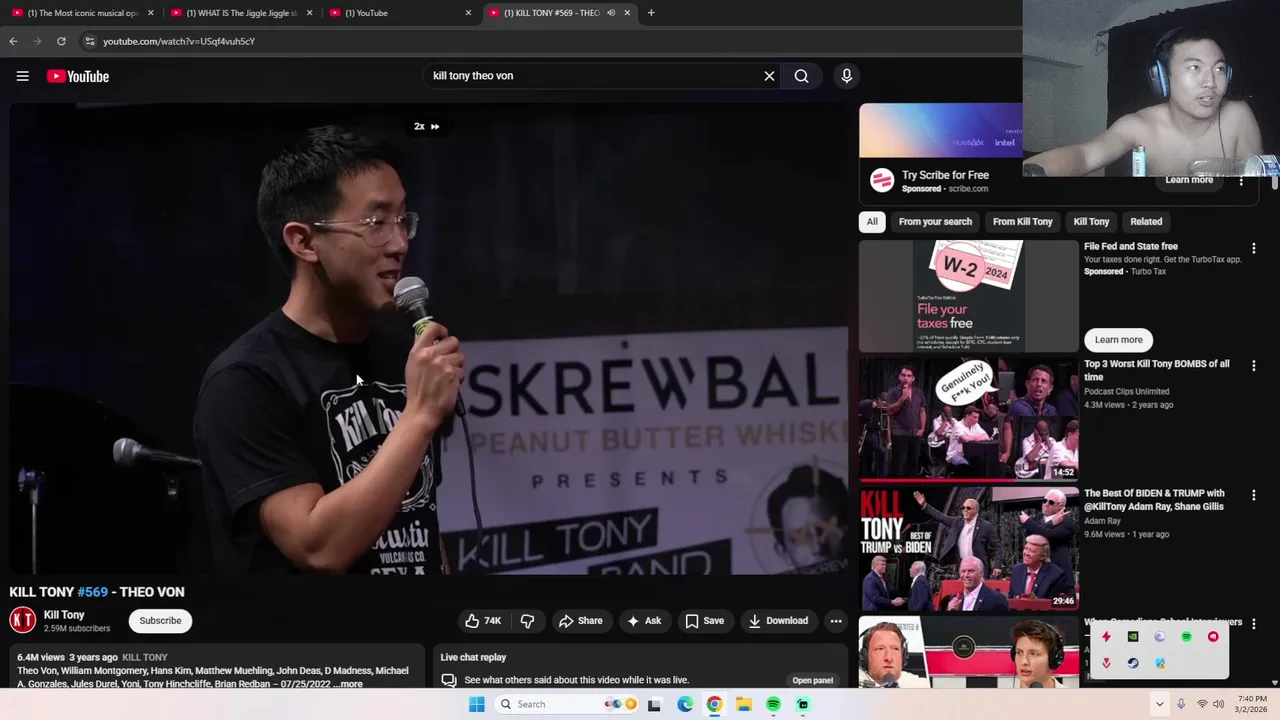Select the From Kill Tony chip

(x=1022, y=222)
